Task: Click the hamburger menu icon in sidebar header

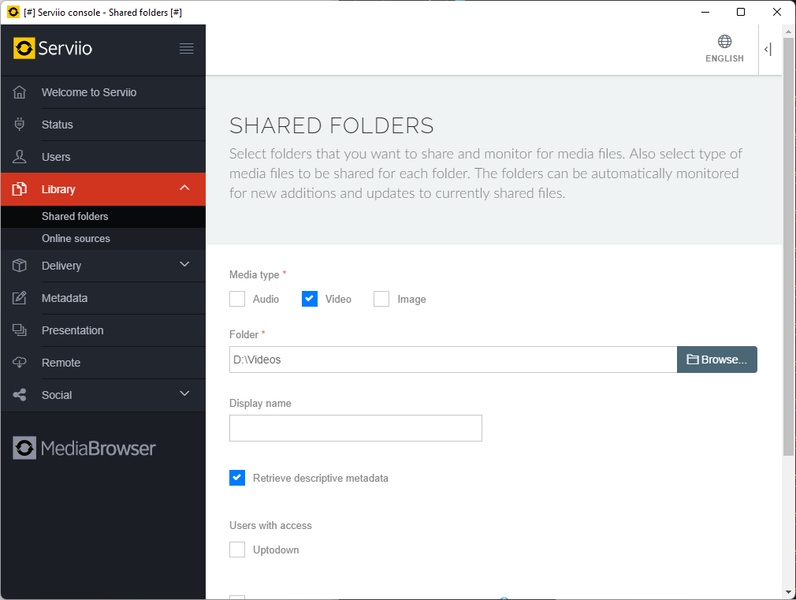Action: coord(186,49)
